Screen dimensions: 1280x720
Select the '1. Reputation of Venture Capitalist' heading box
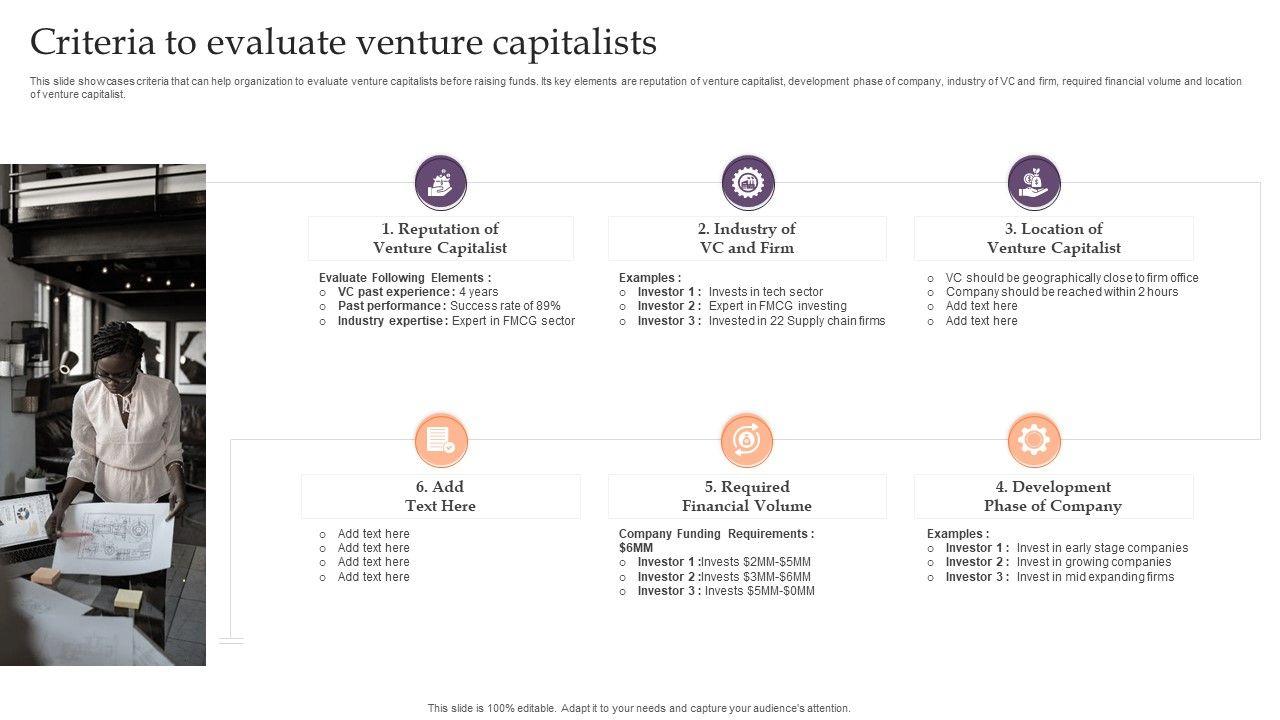coord(440,238)
